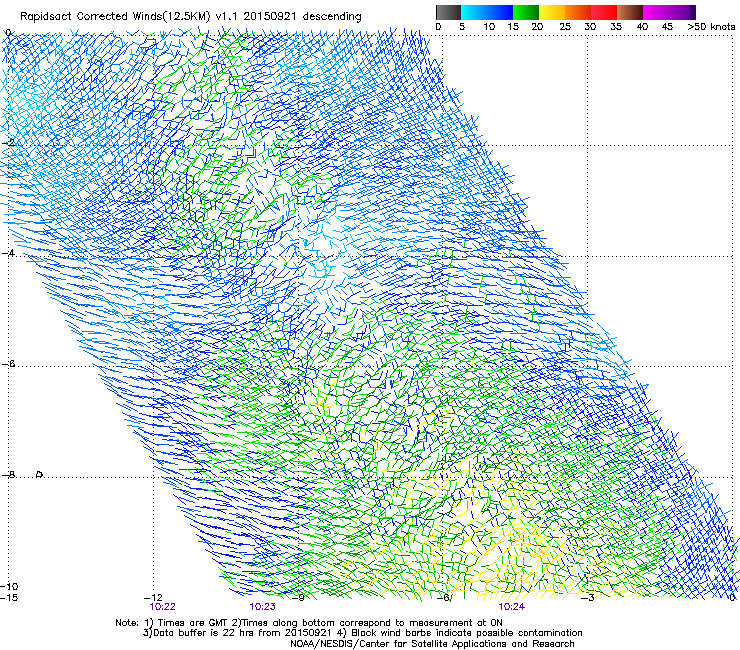Click the red 30-35 knots color swatch

tap(604, 12)
